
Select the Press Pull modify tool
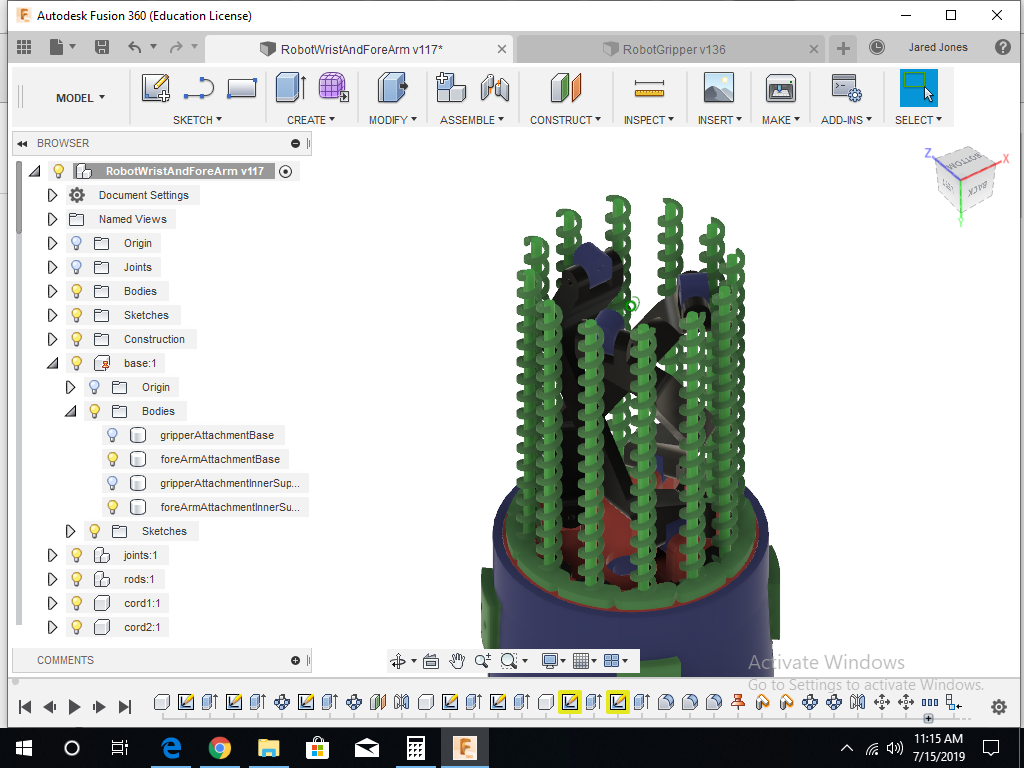click(392, 88)
